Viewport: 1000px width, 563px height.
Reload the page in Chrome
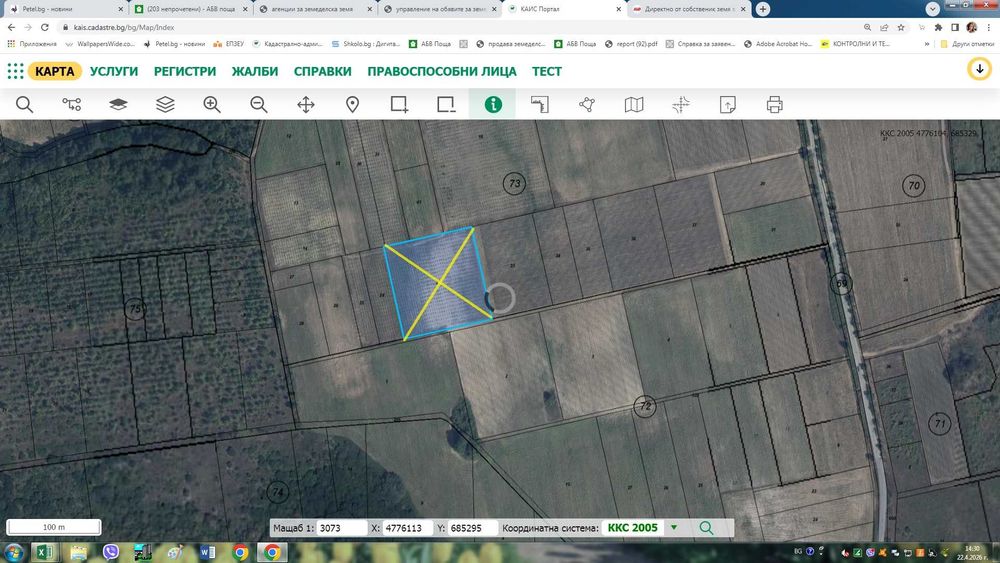tap(45, 27)
